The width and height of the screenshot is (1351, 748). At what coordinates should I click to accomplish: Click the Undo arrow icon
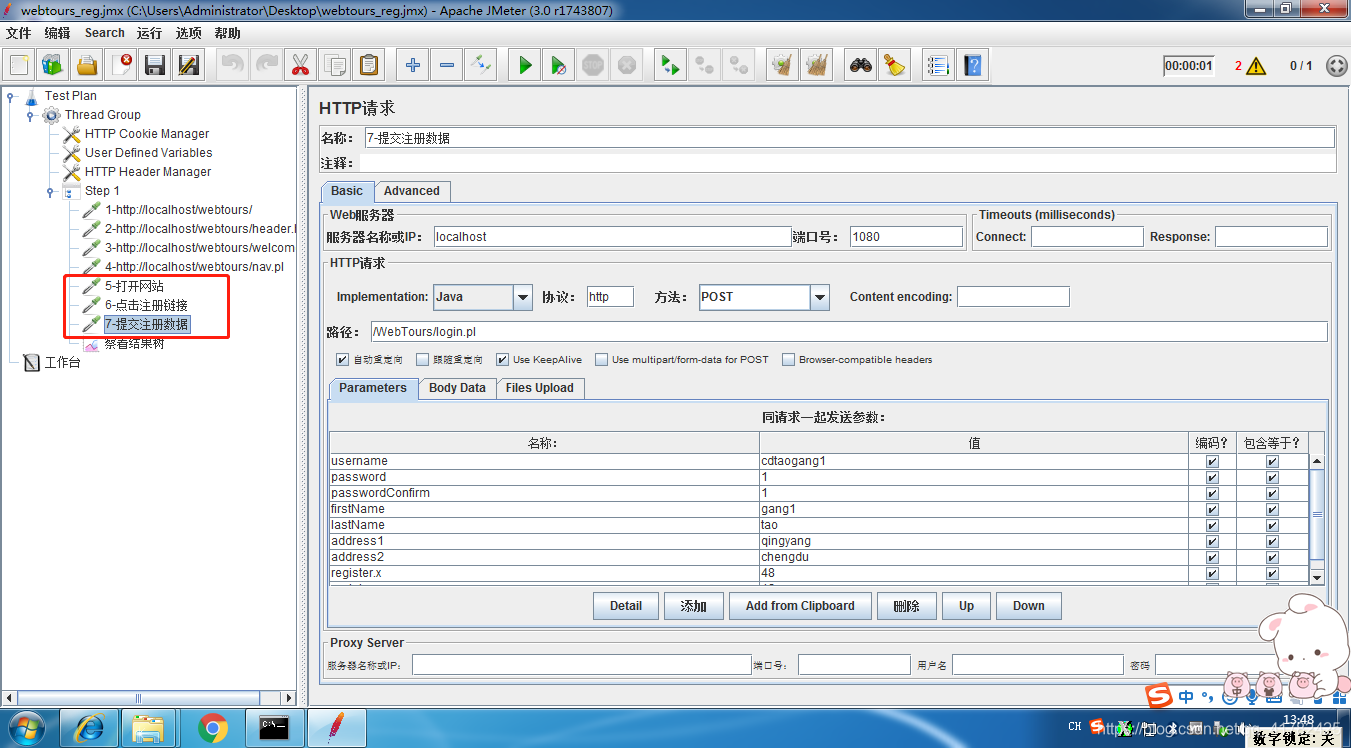tap(233, 66)
